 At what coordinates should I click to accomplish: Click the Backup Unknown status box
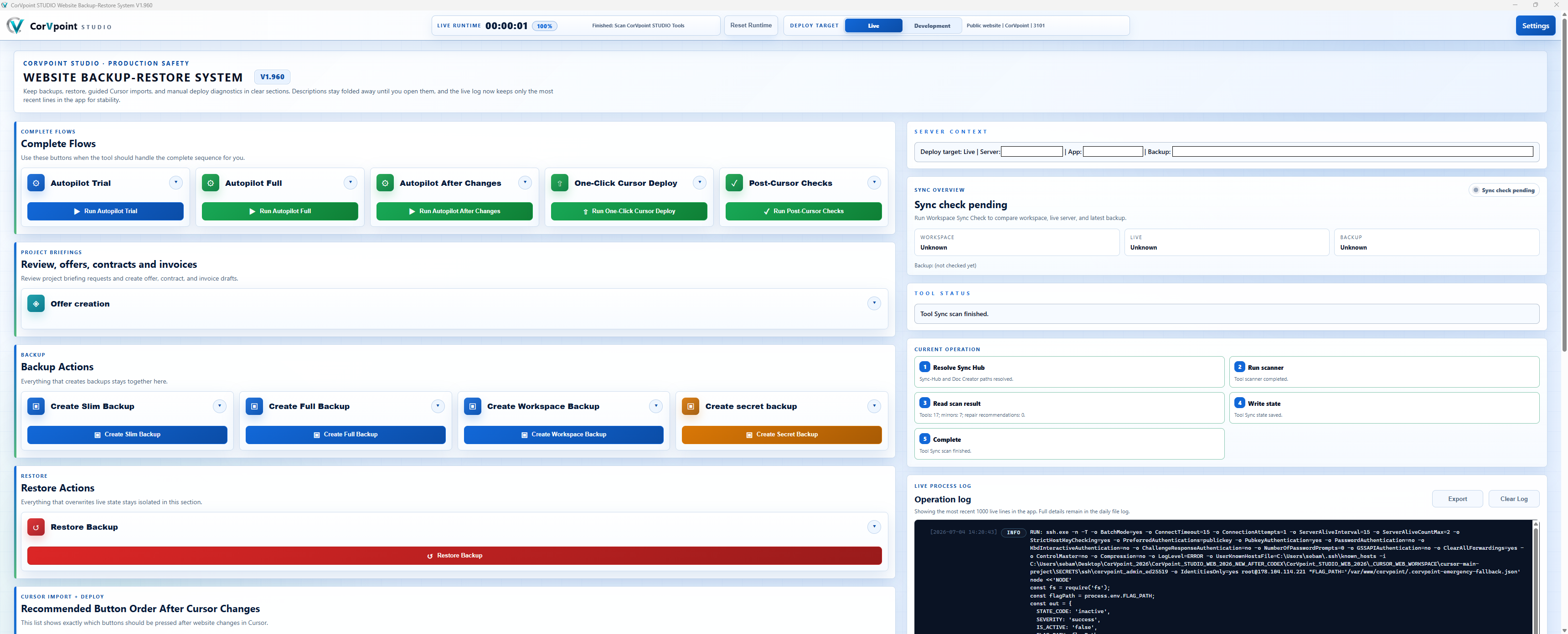1437,242
